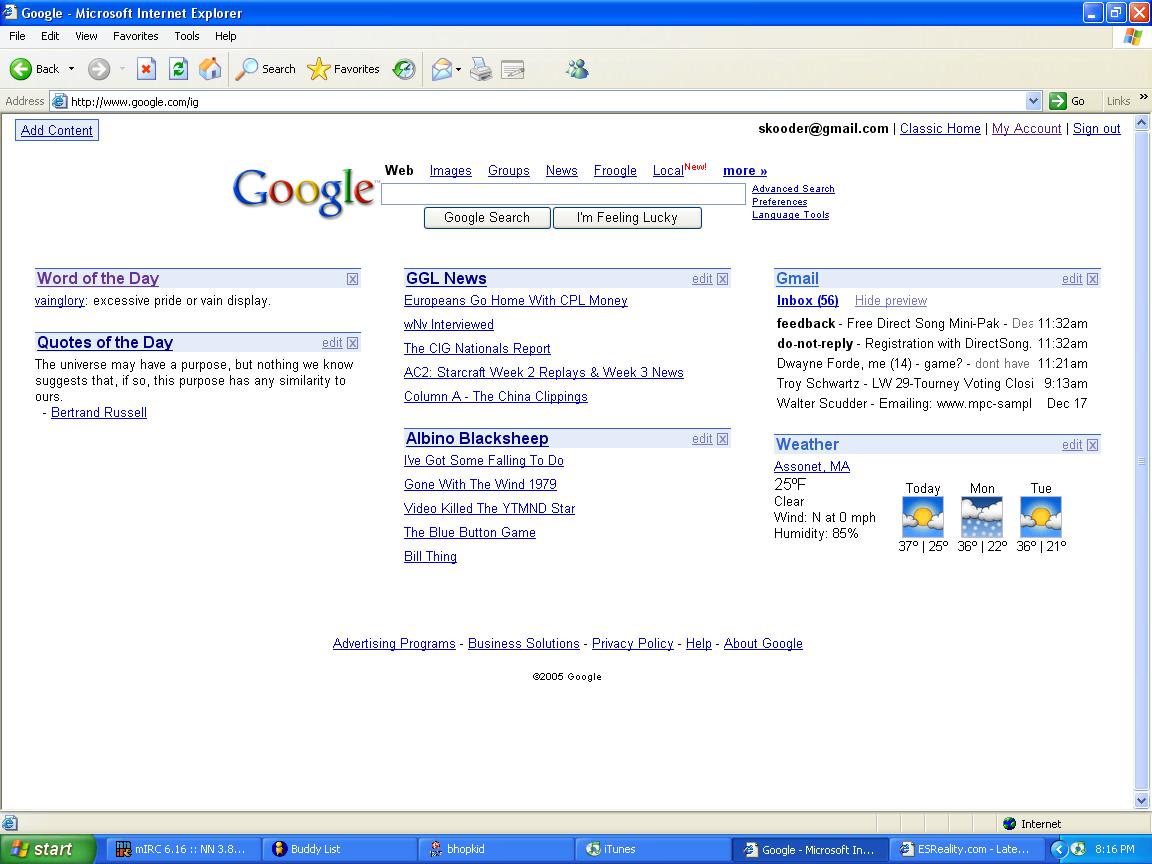Open the Messenger icon in toolbar
1152x864 pixels.
577,69
